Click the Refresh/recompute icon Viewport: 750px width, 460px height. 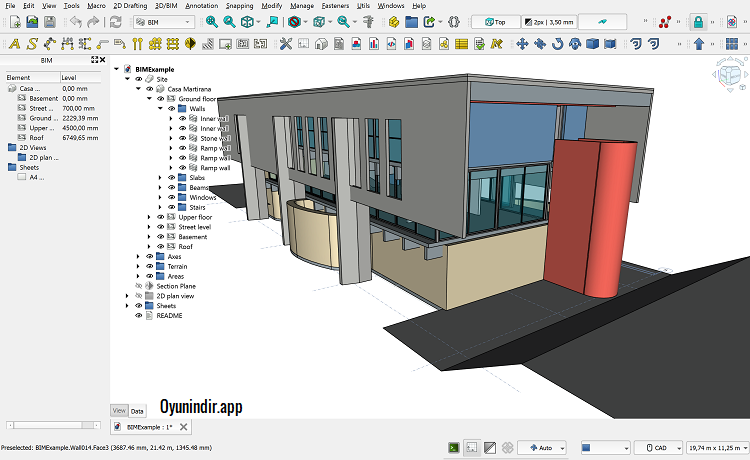115,22
